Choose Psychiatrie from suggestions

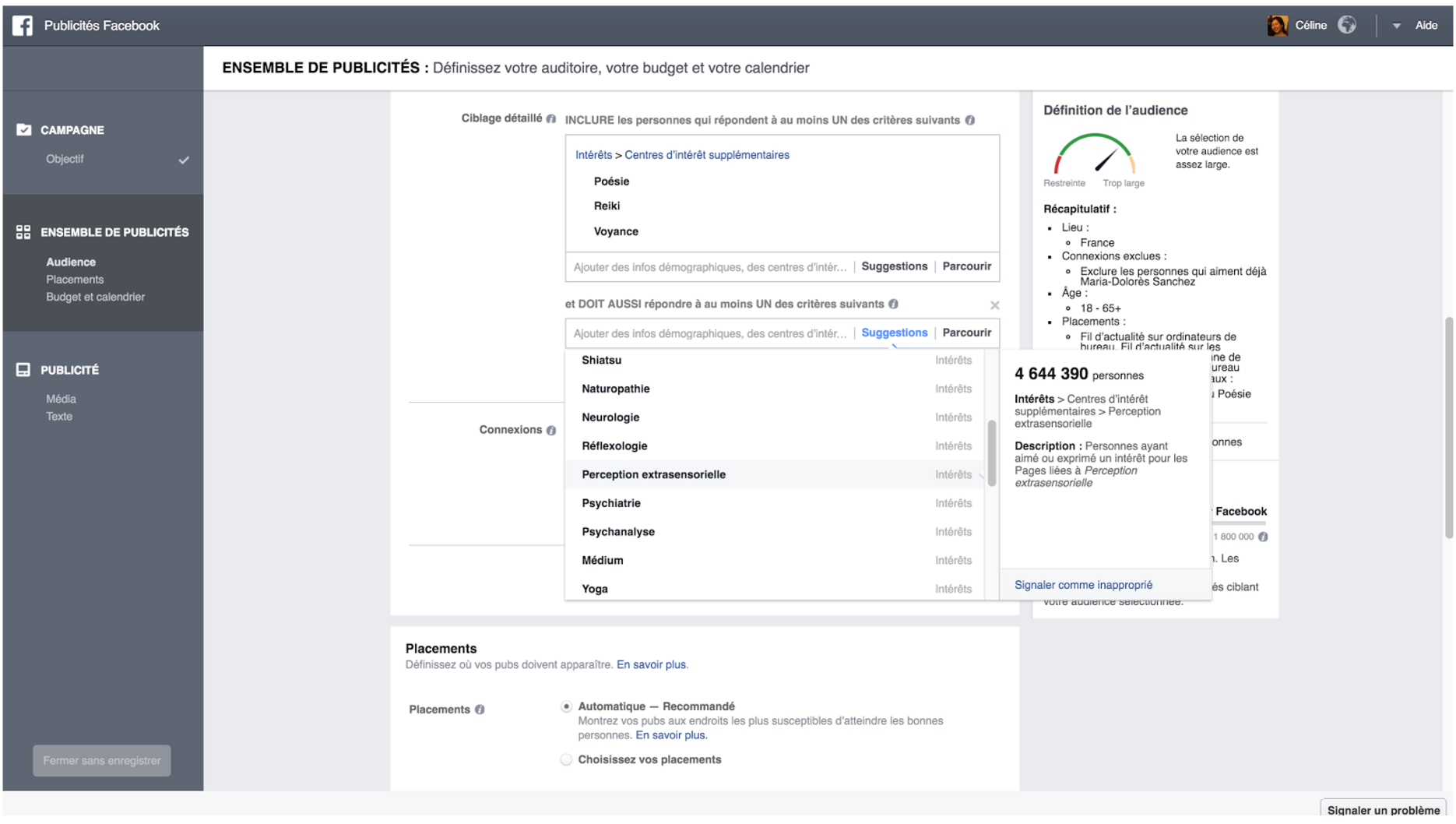point(775,503)
